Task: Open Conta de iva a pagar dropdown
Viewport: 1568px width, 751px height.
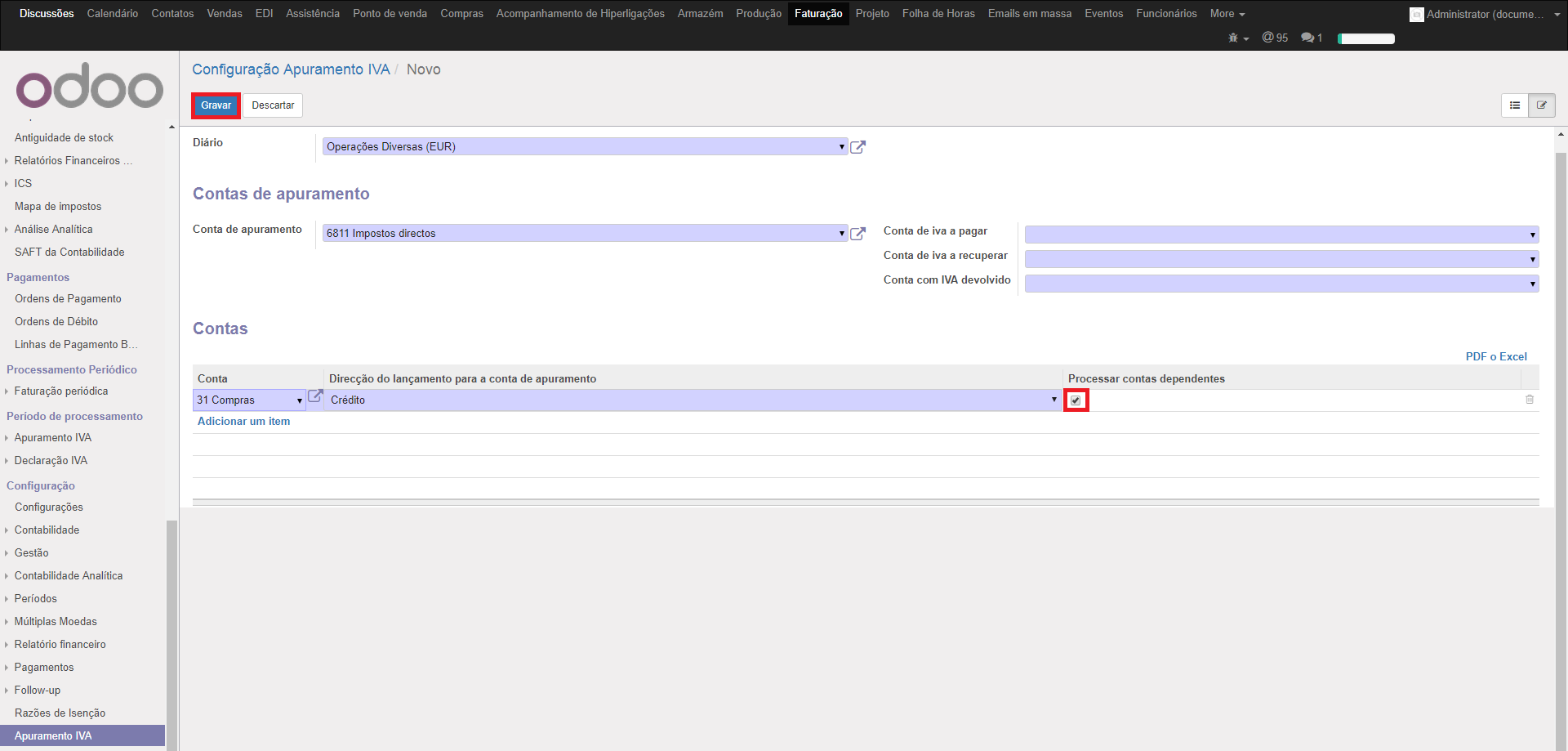Action: coord(1281,235)
